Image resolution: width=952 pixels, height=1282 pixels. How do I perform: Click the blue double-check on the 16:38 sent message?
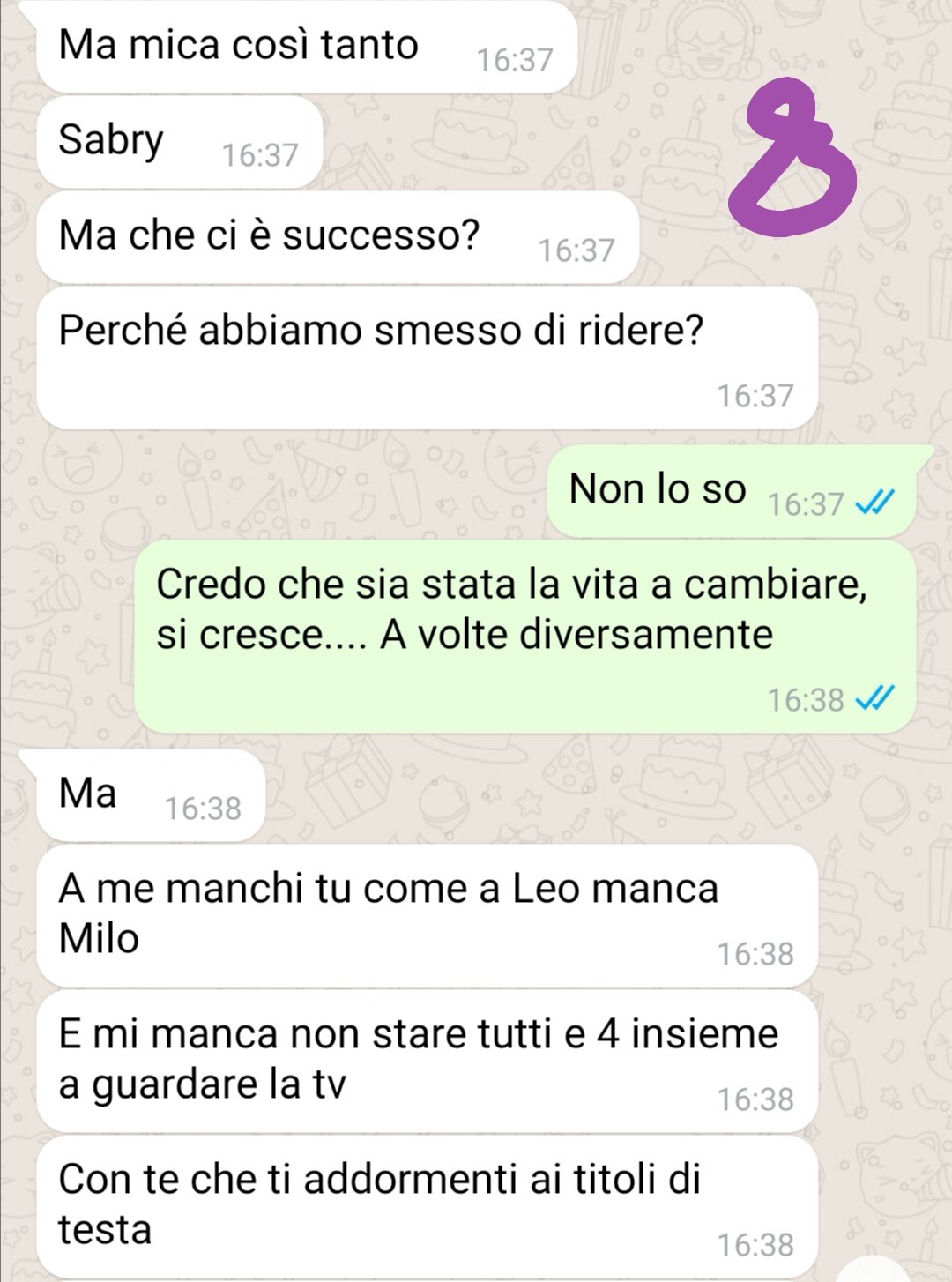[x=875, y=699]
